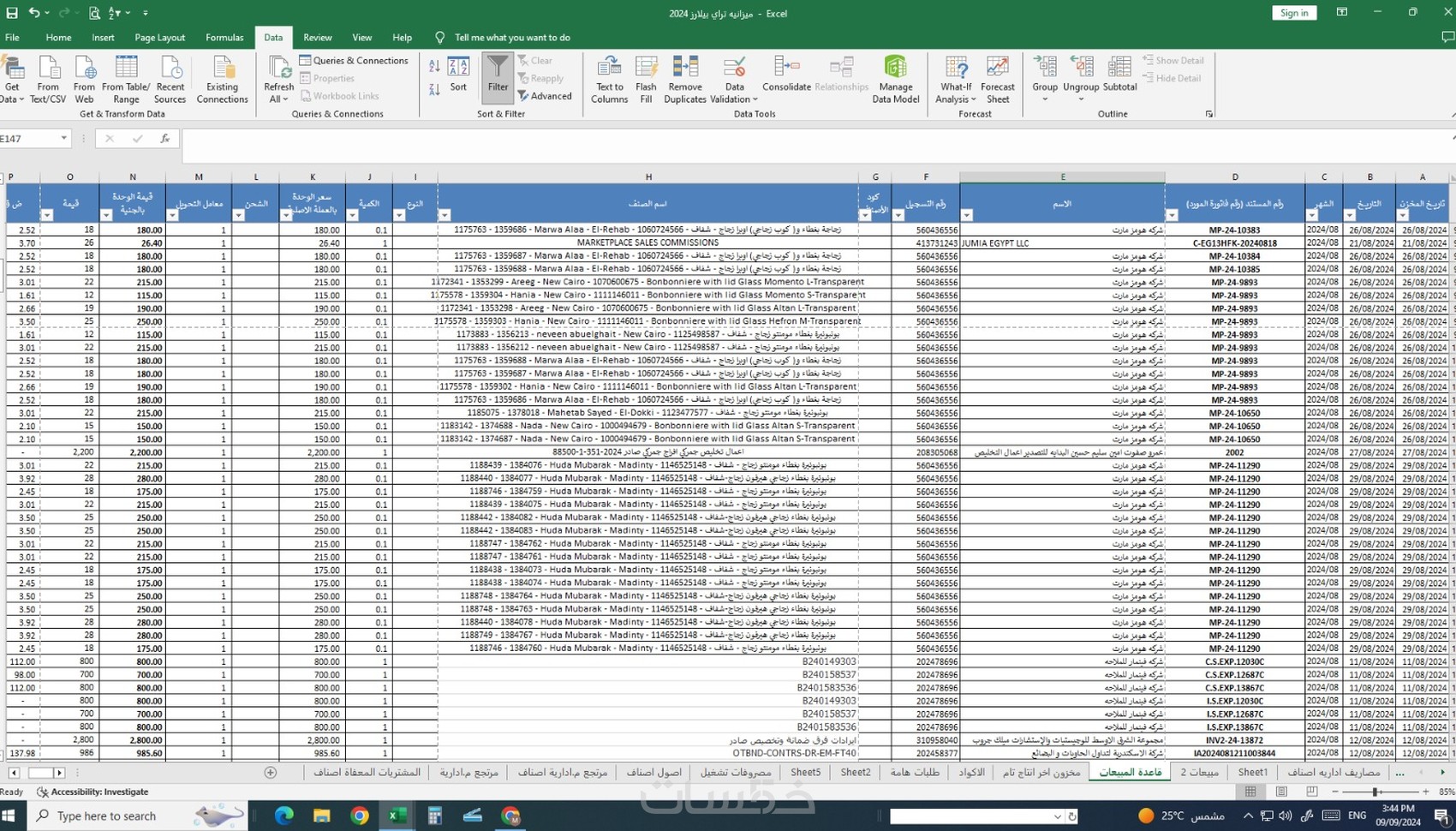
Task: Click the Name Box showing E147
Action: click(29, 139)
